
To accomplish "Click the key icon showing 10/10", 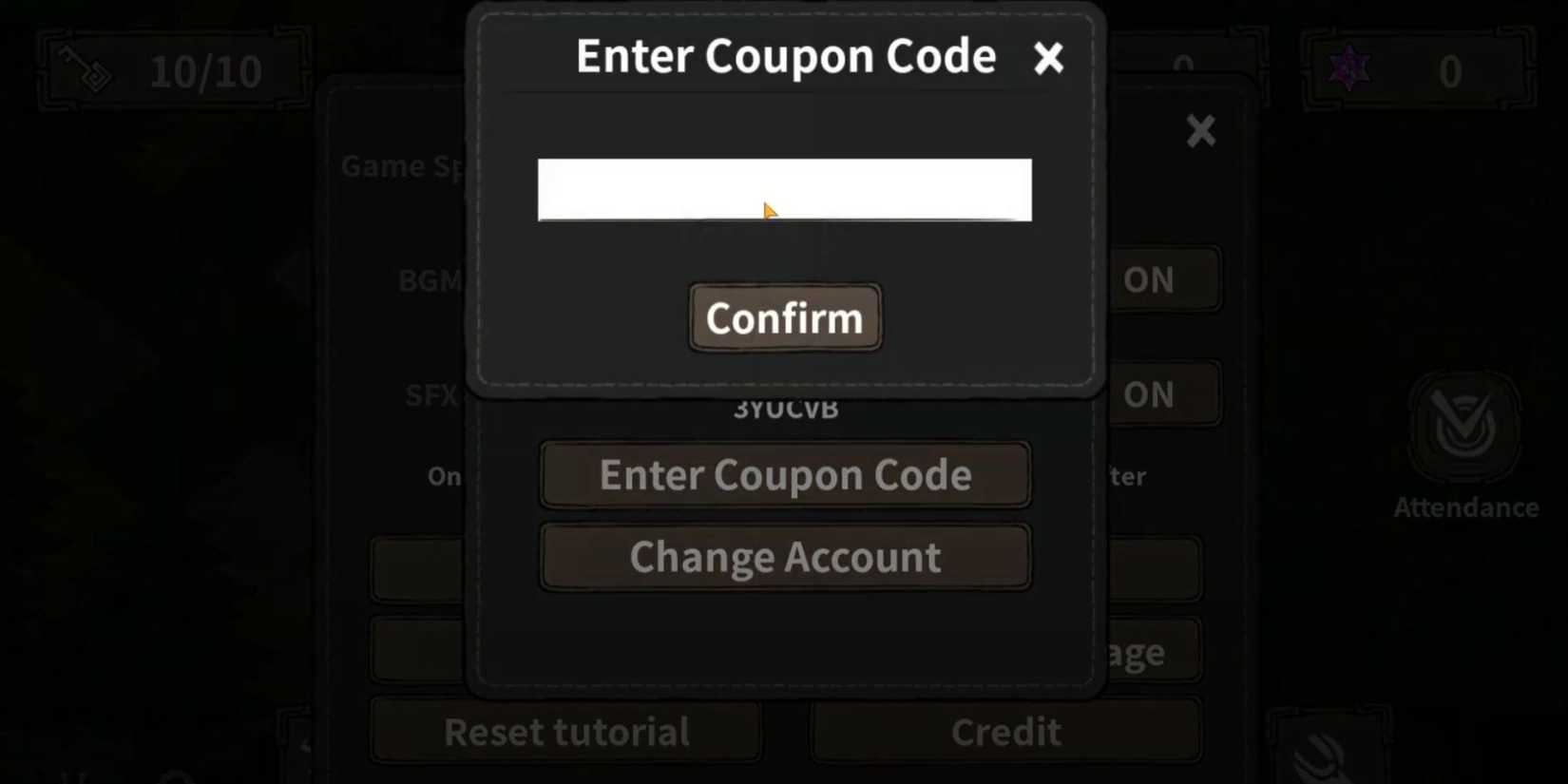I will [86, 69].
